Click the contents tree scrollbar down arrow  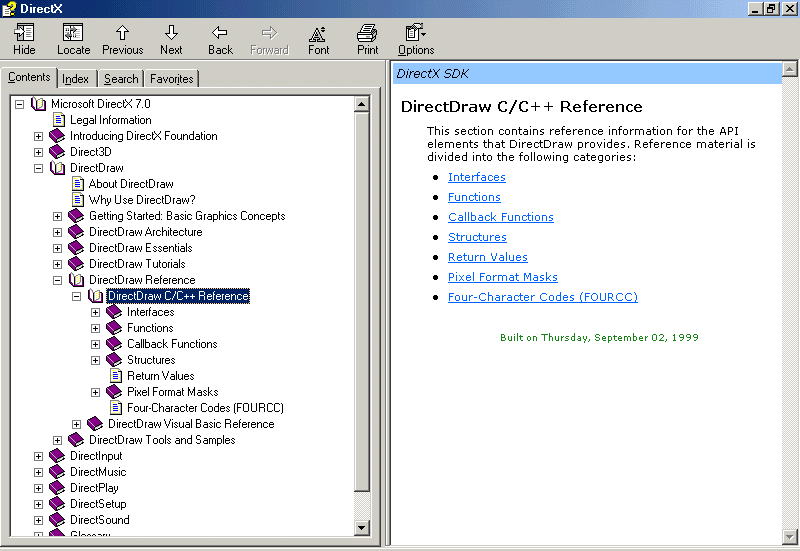pos(362,527)
